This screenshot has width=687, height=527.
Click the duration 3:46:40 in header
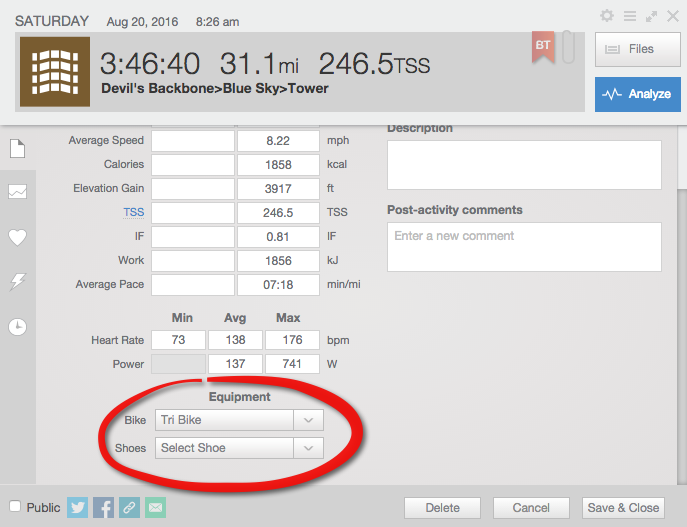click(150, 64)
